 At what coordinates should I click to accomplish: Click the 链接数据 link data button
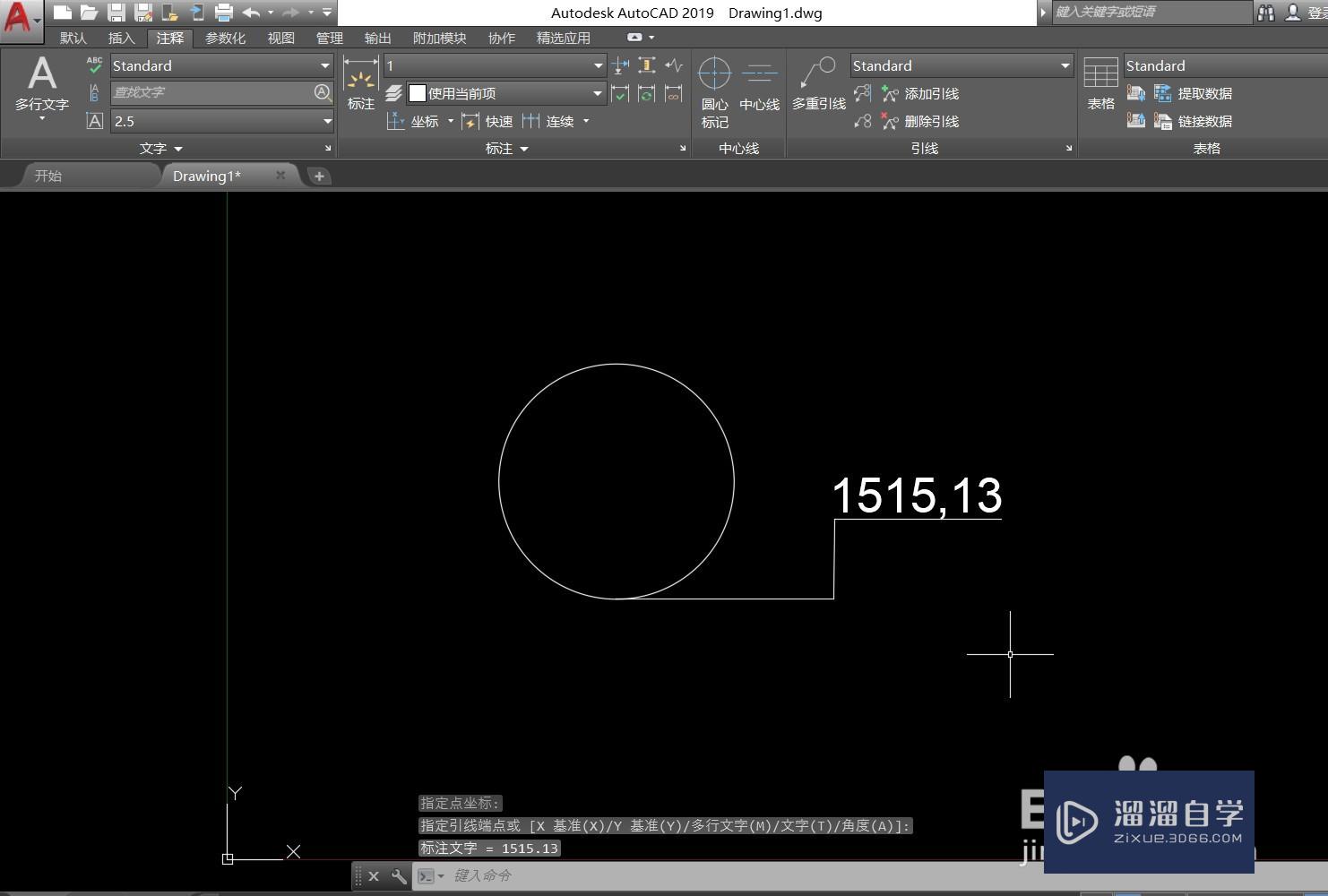1193,121
